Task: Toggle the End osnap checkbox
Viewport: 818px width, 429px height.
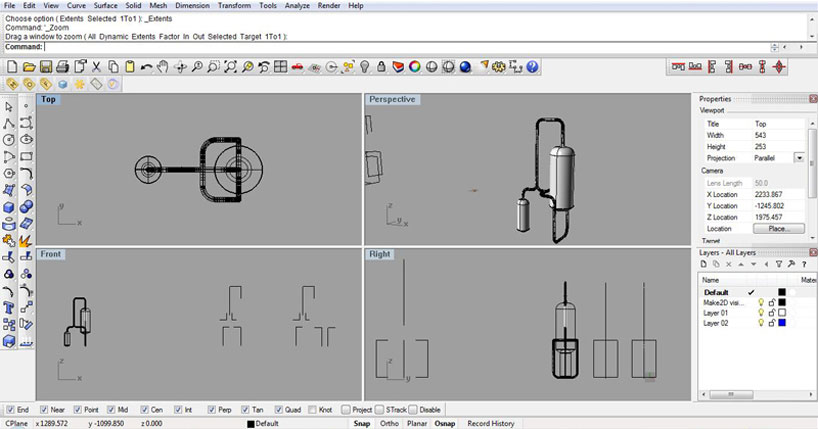Action: (x=11, y=410)
